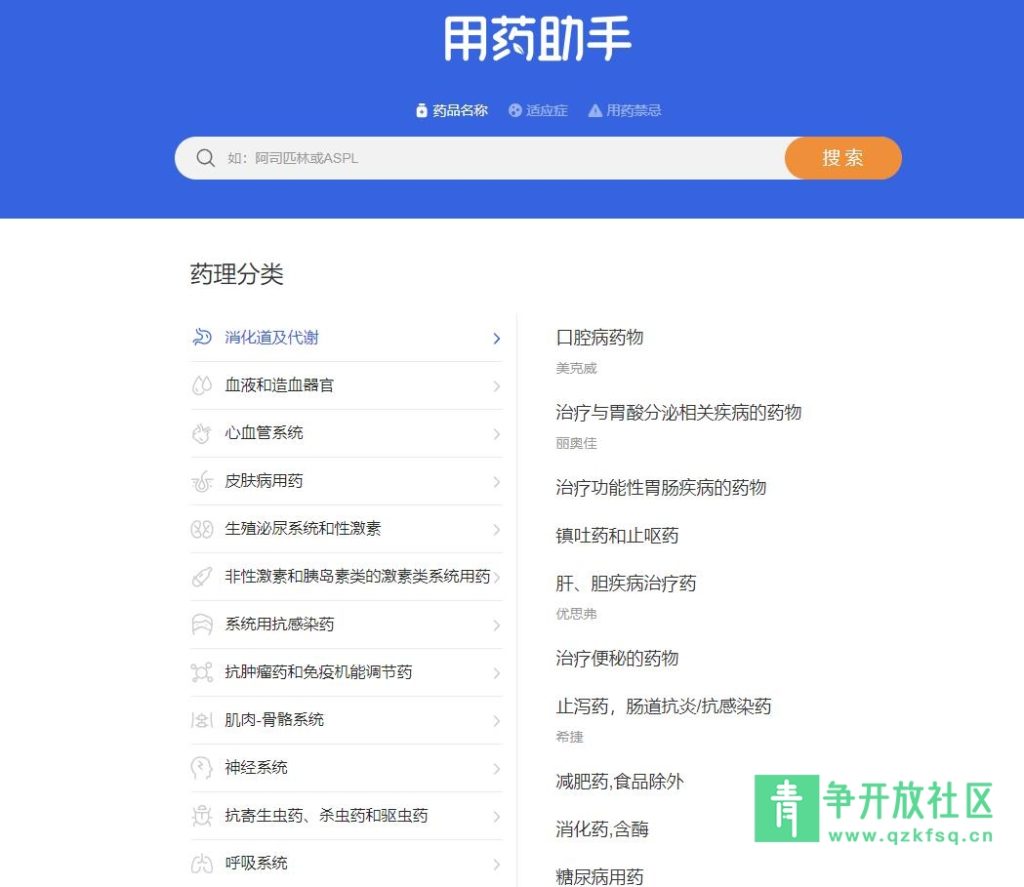Open 肝、胆疾病治疗药 link

click(626, 583)
